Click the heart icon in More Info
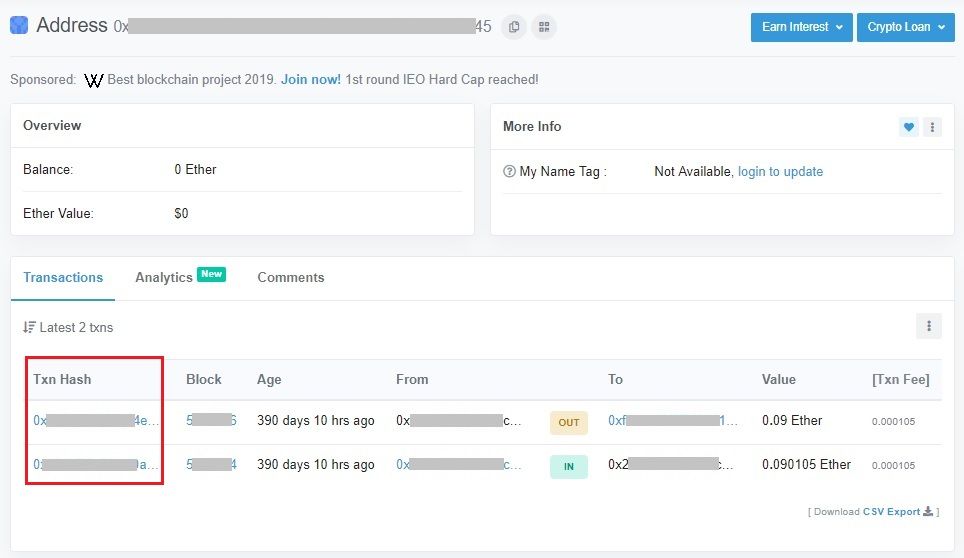The height and width of the screenshot is (558, 964). coord(908,127)
